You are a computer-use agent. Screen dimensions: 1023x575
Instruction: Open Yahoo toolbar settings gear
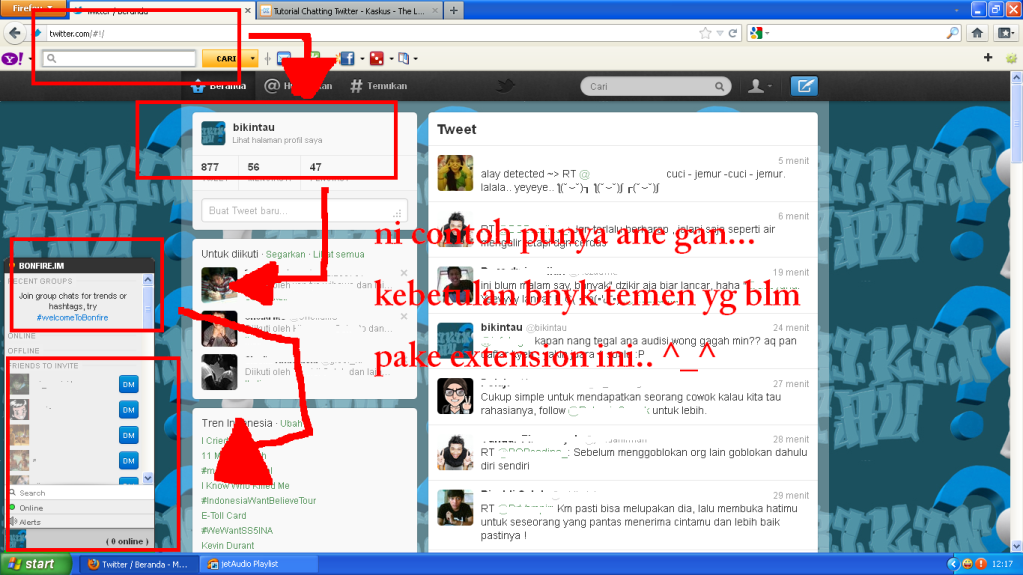tap(1011, 58)
